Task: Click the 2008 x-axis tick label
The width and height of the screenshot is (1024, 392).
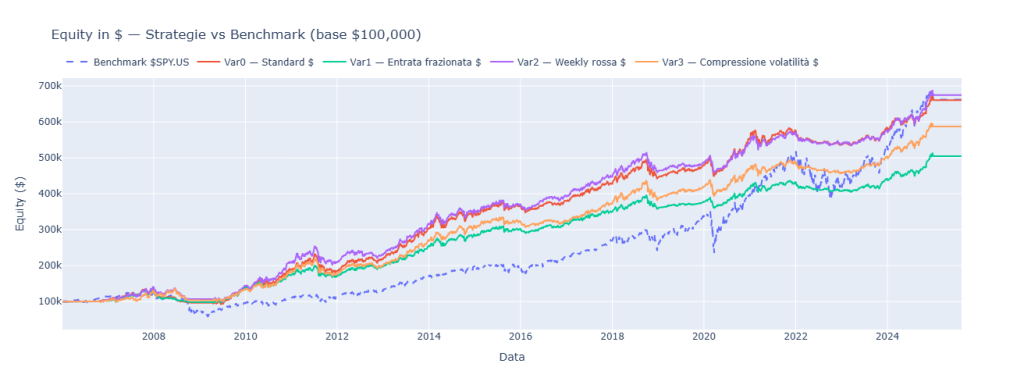Action: pos(153,336)
